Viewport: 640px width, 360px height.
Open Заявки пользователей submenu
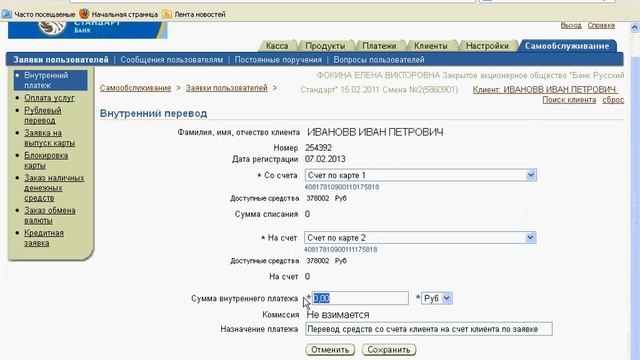(61, 60)
